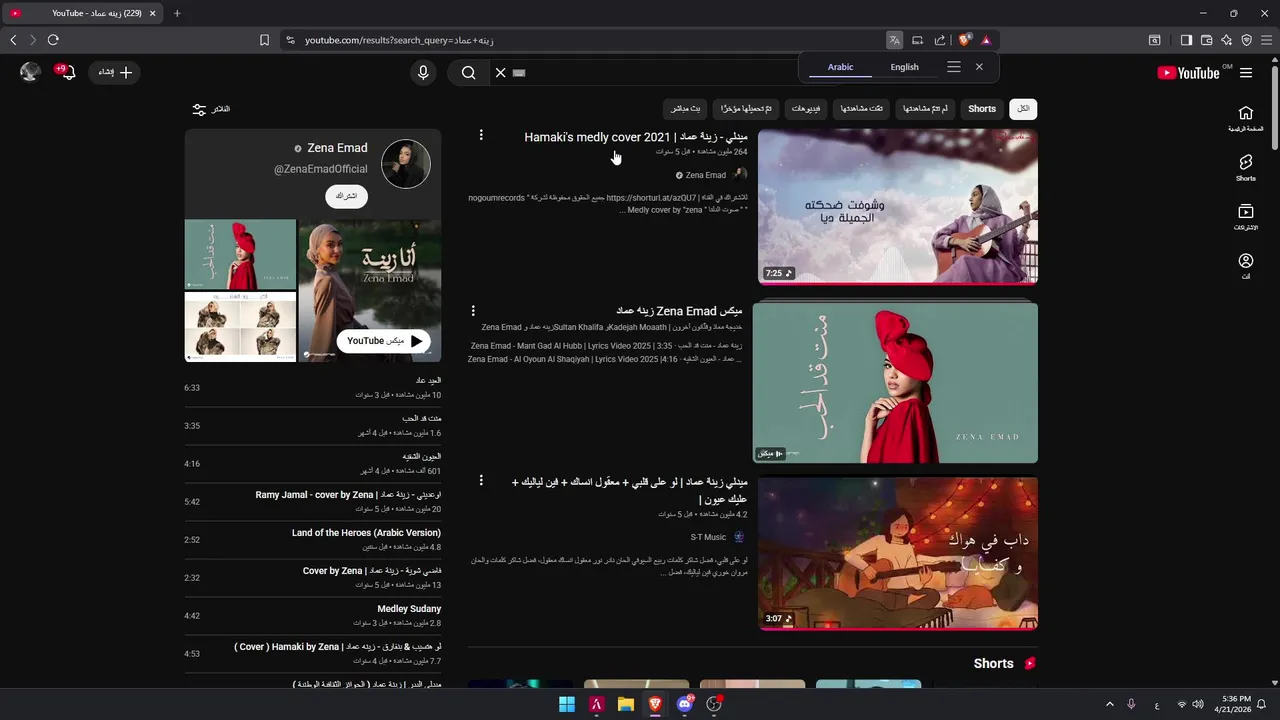1280x720 pixels.
Task: Open the Land of the Heroes (Arabic Version) row
Action: tap(313, 540)
